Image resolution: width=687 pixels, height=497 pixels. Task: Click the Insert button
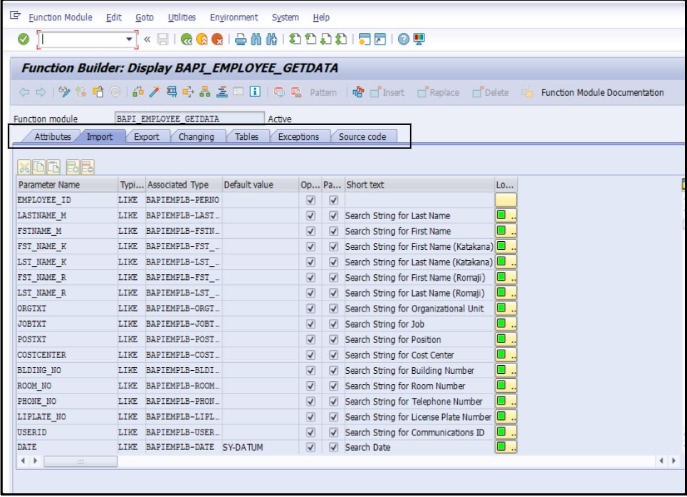387,92
